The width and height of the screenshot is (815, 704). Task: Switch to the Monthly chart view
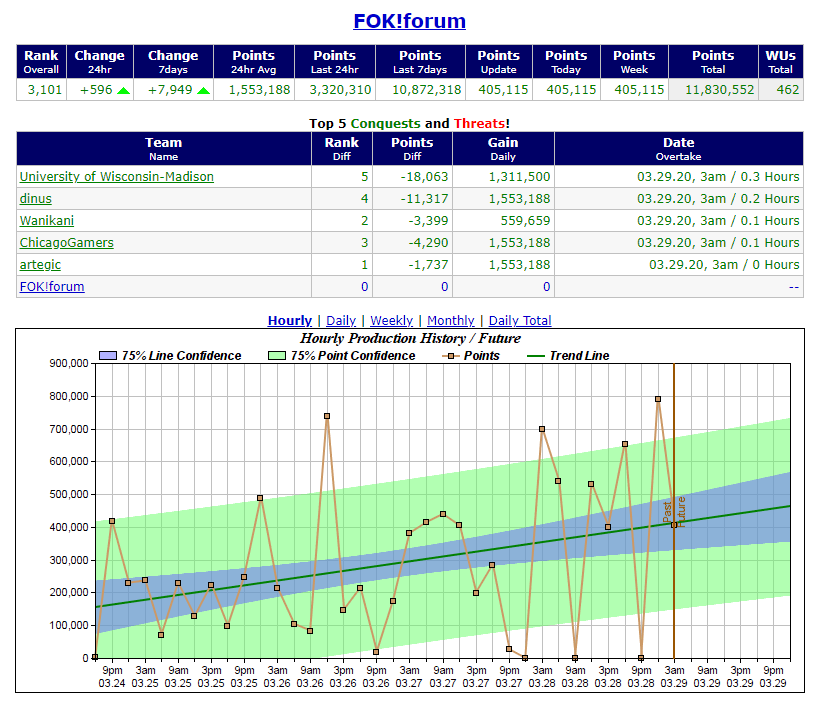451,320
